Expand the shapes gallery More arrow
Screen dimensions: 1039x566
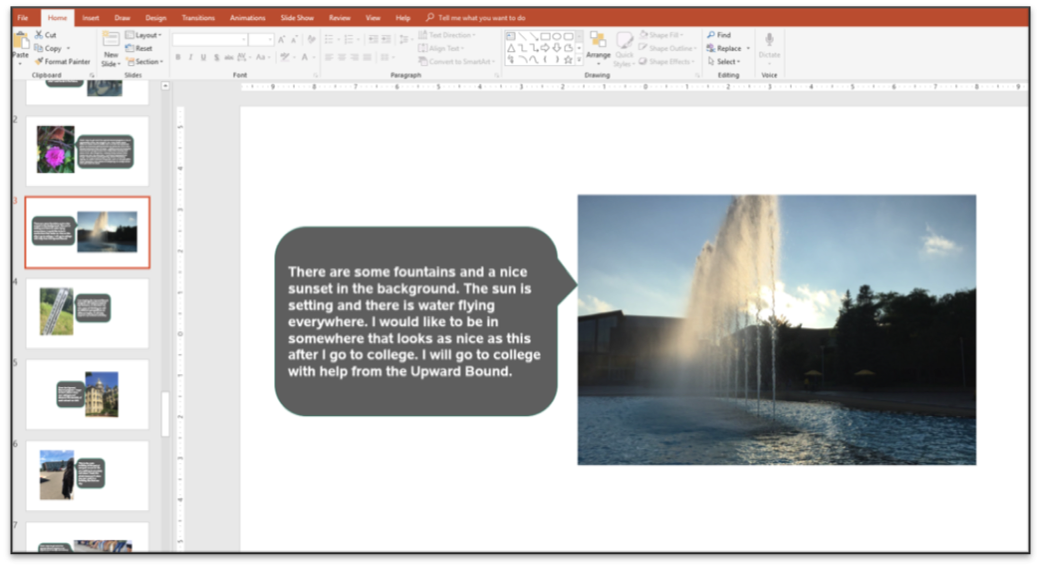(x=579, y=60)
